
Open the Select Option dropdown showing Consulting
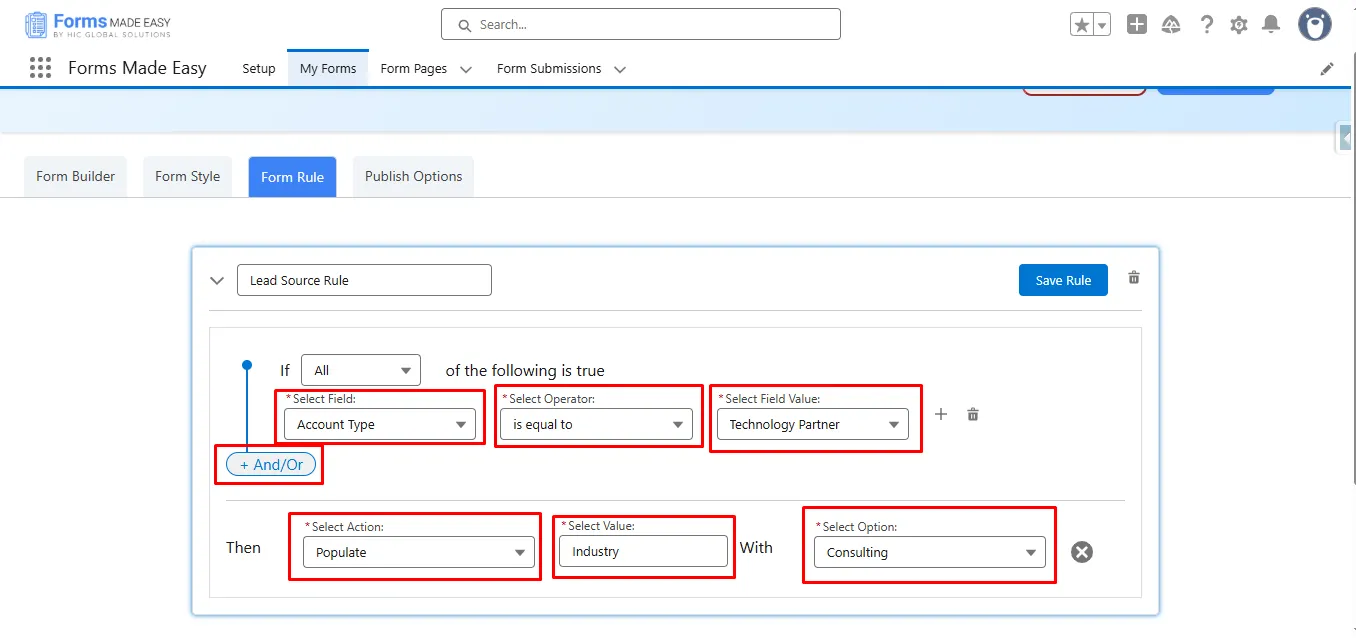pos(929,552)
